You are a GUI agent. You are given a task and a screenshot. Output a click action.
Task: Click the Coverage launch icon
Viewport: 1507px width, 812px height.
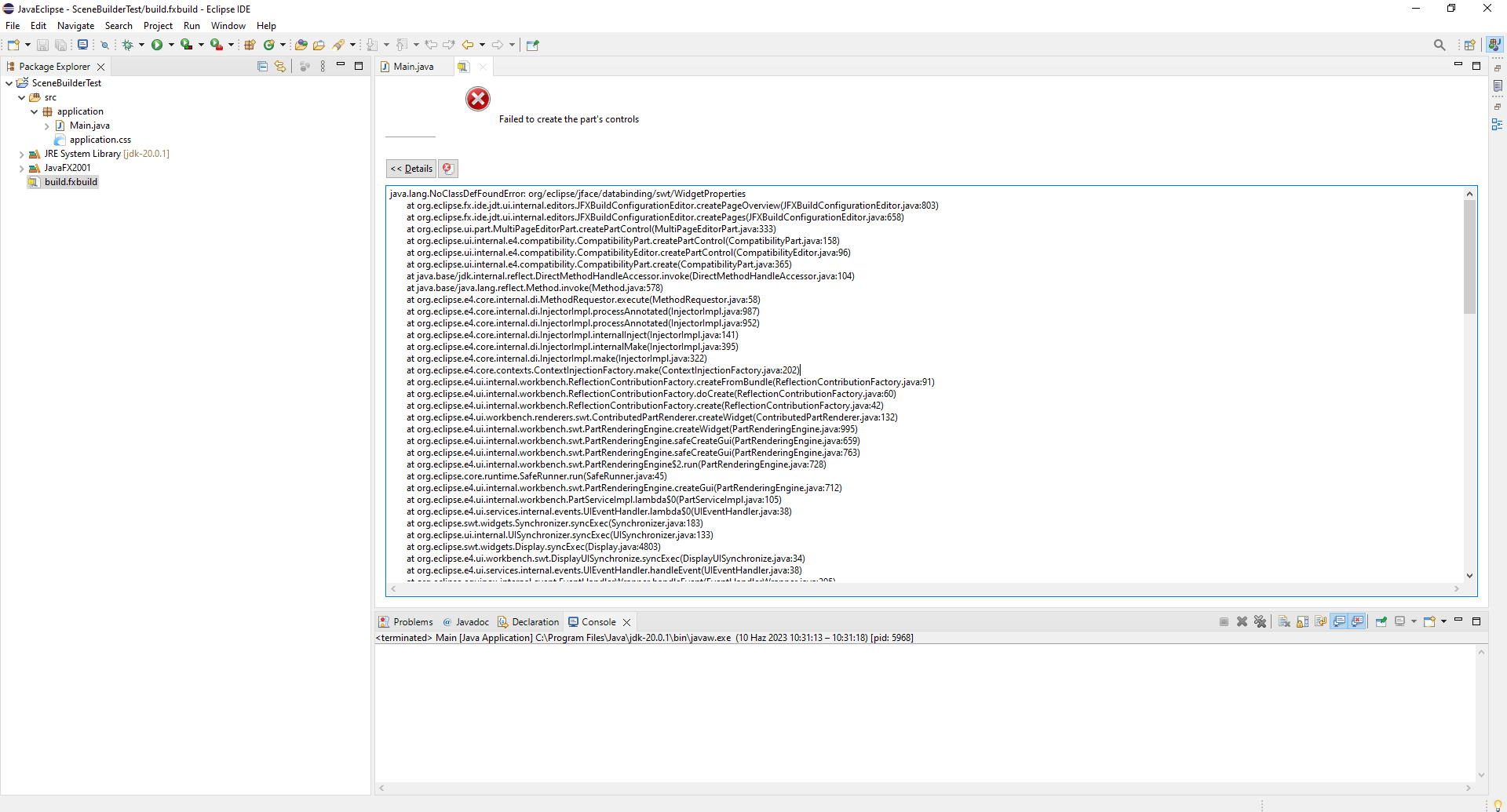pos(186,45)
